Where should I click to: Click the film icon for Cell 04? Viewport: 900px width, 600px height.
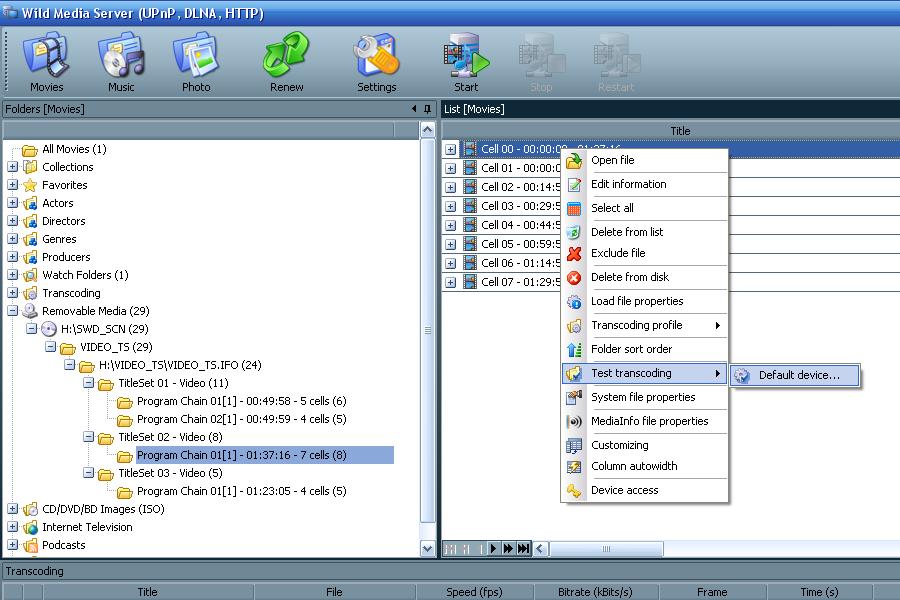(x=469, y=225)
